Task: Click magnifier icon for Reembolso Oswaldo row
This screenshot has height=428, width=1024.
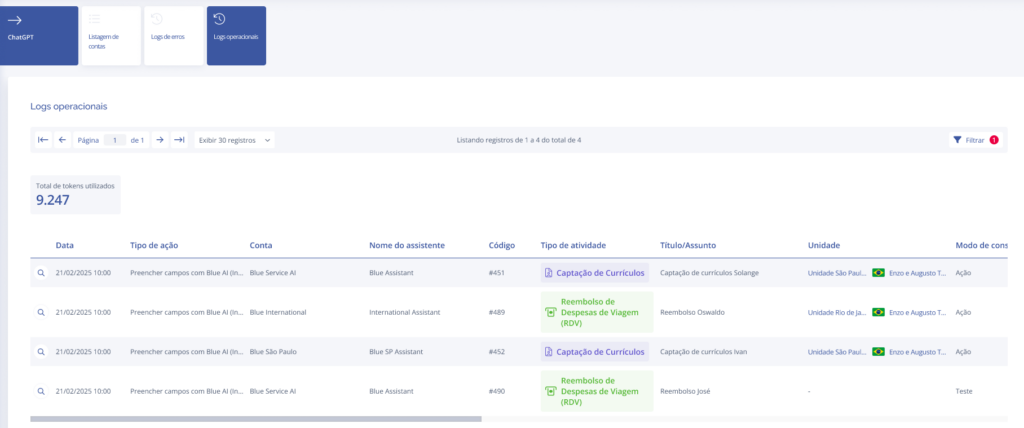Action: (41, 312)
